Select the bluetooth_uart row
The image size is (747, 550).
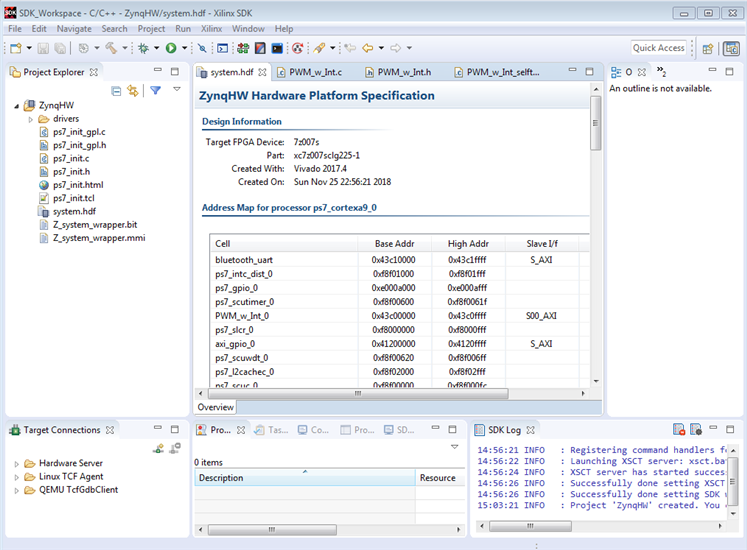pyautogui.click(x=399, y=260)
